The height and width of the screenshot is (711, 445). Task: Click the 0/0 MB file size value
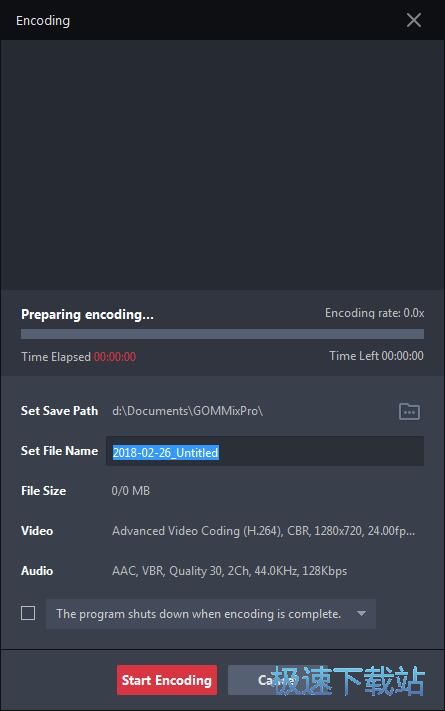pyautogui.click(x=131, y=491)
